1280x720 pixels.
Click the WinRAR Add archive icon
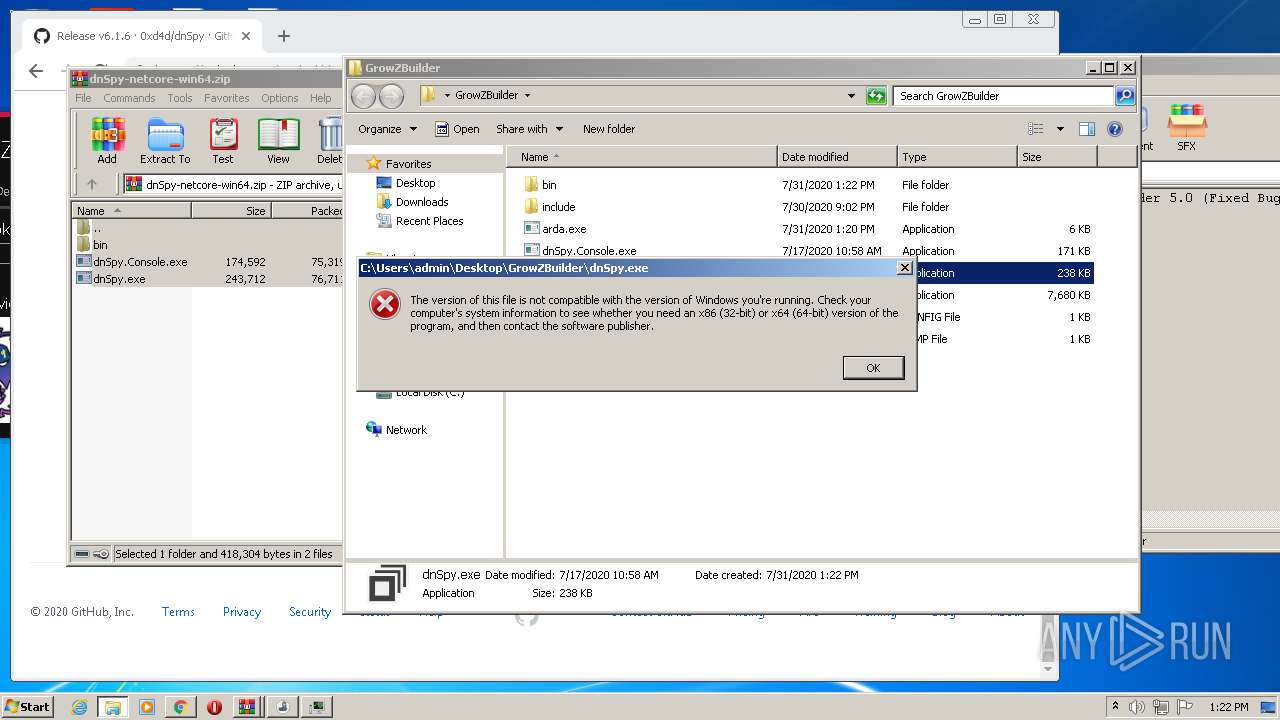tap(107, 141)
